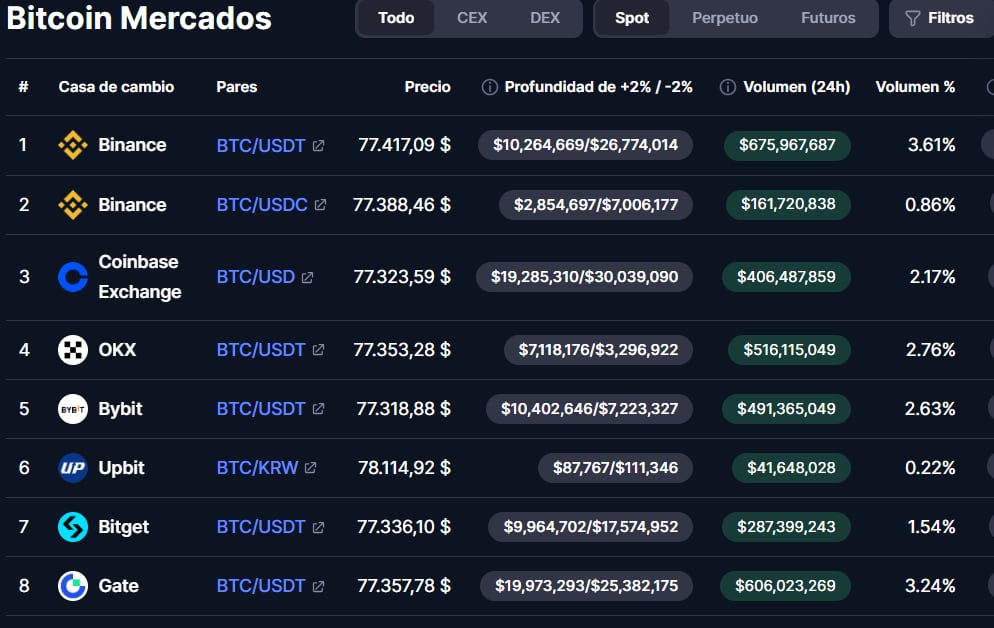Click info icon next to Volumen (24h)

[728, 87]
